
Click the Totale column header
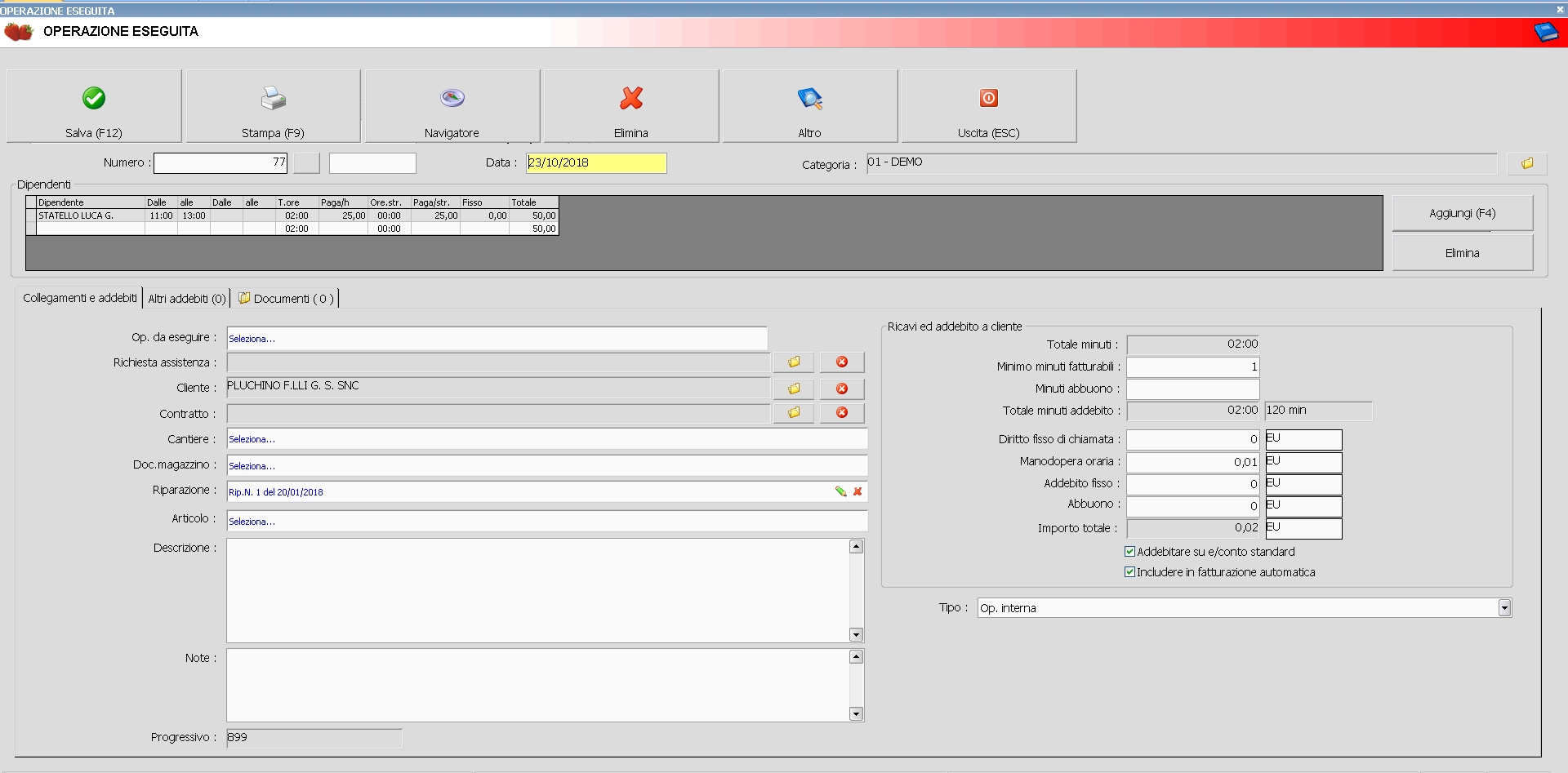(x=533, y=202)
